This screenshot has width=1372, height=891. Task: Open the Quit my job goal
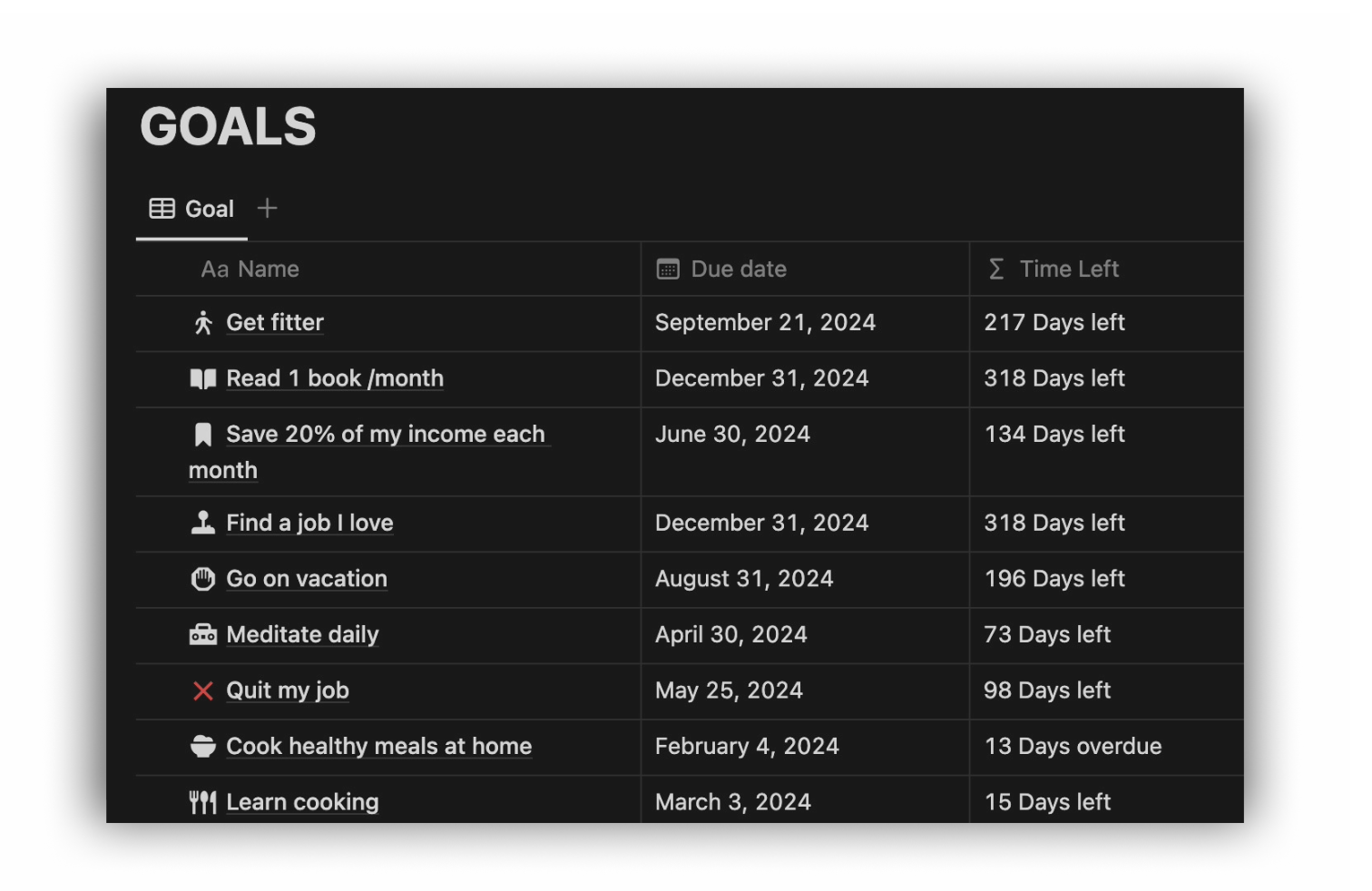click(288, 691)
